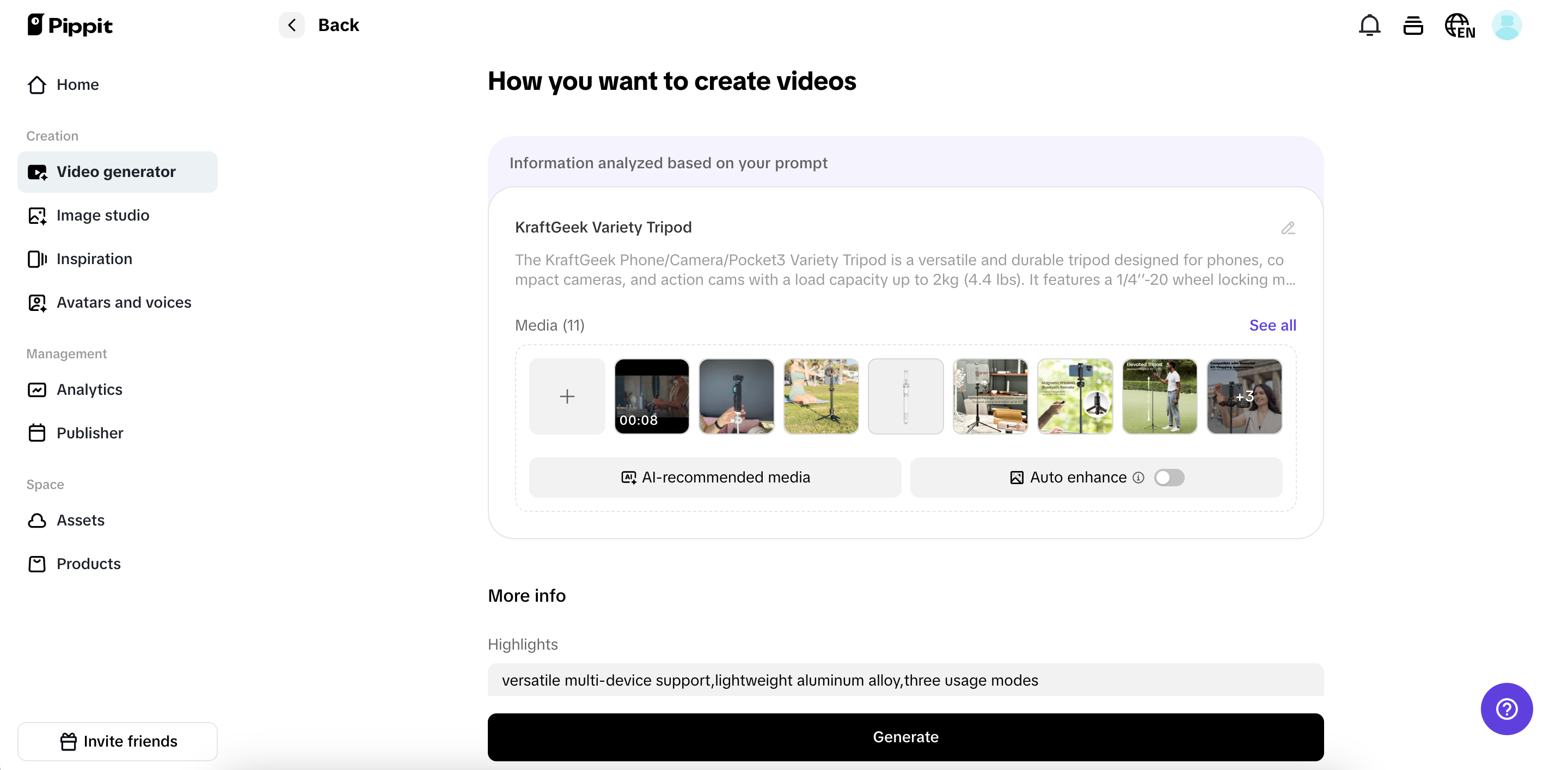The image size is (1568, 770).
Task: Open the 00:08 video thumbnail
Action: click(x=651, y=396)
